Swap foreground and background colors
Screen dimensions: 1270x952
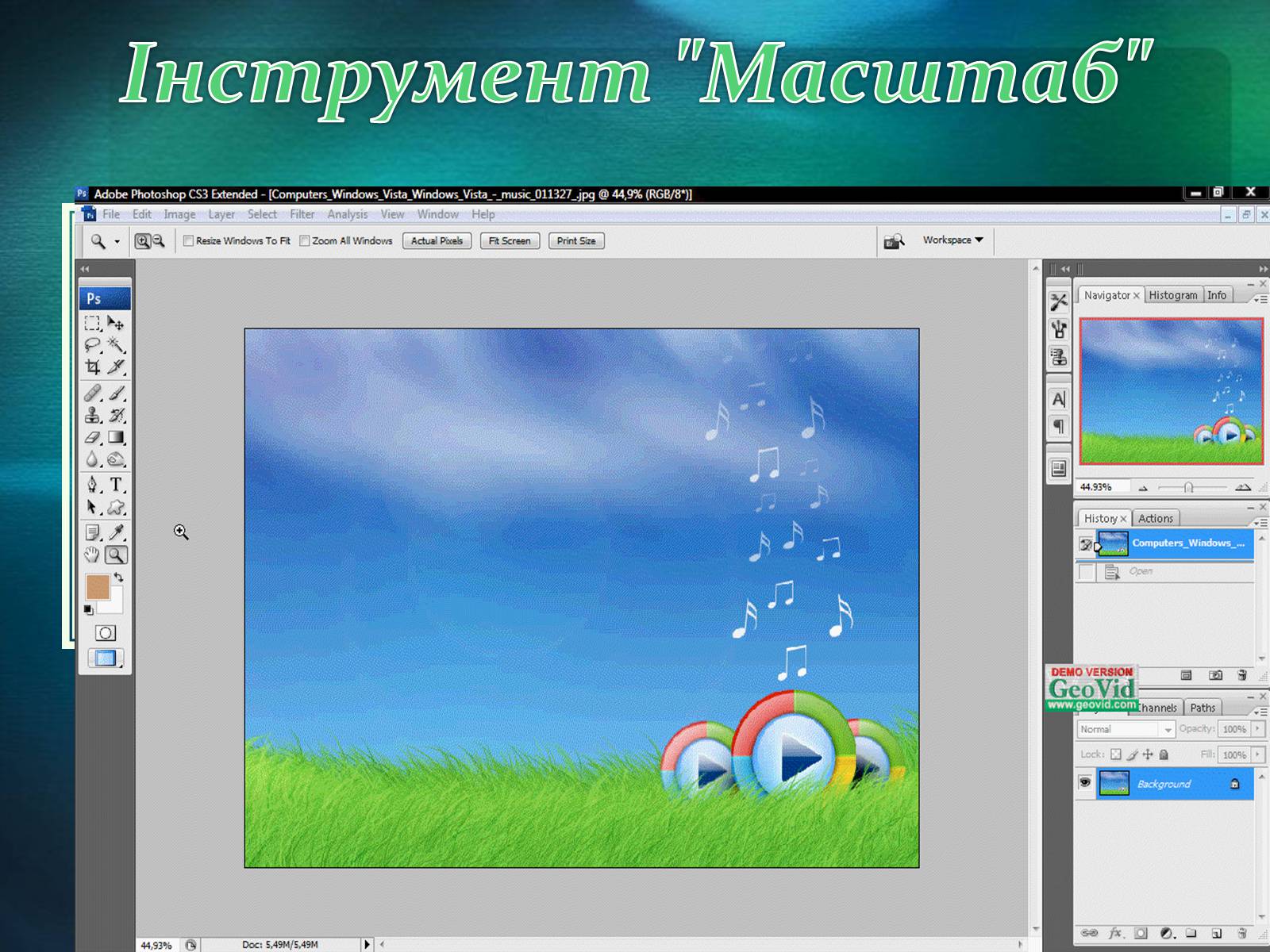pos(118,577)
